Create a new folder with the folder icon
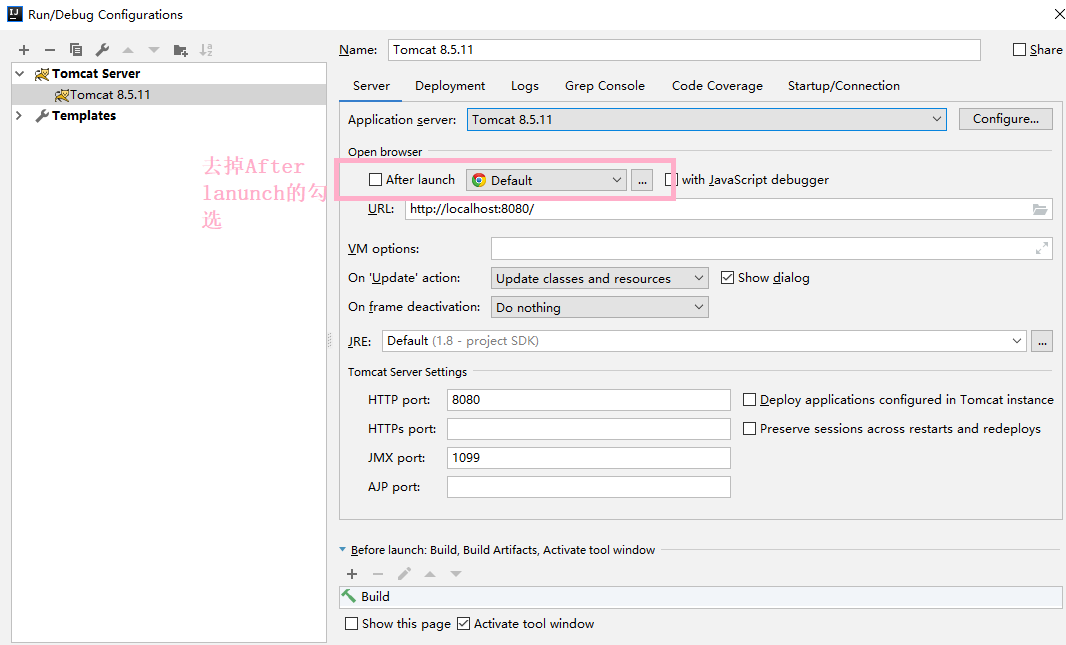The image size is (1066, 645). [180, 50]
